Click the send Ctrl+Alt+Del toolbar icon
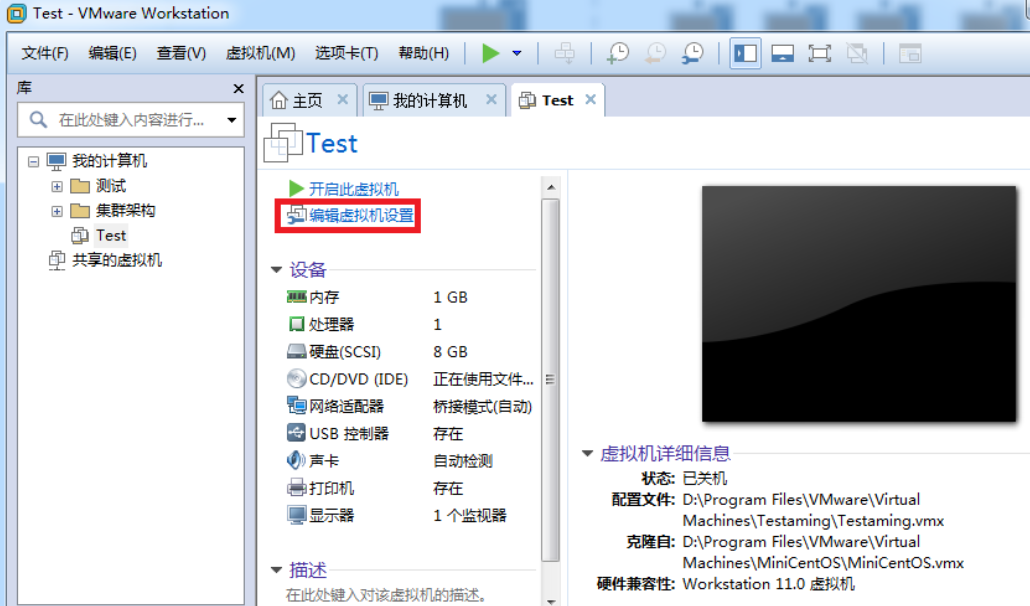The height and width of the screenshot is (606, 1030). pos(564,53)
